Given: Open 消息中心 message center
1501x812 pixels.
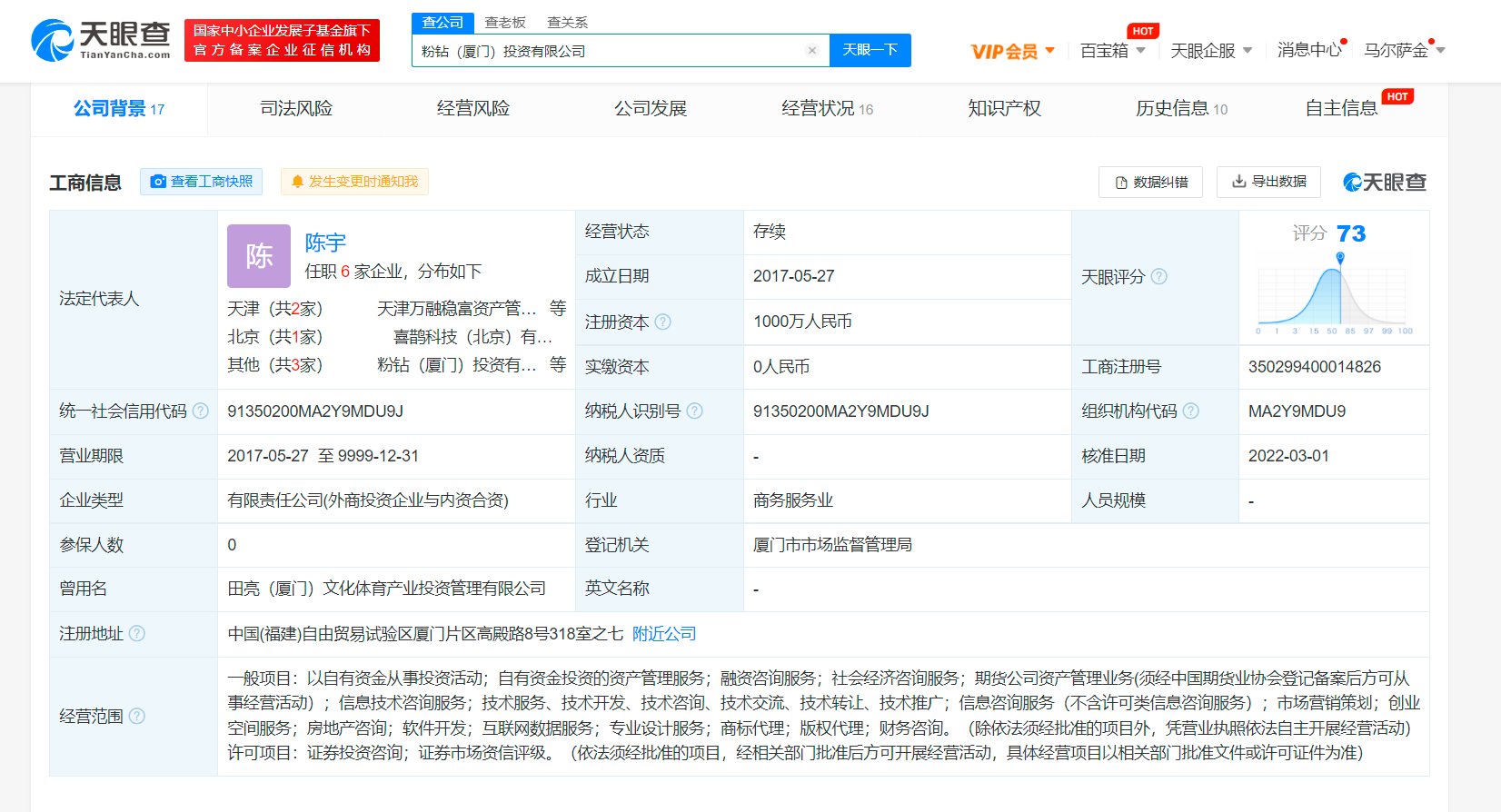Looking at the screenshot, I should pos(1308,51).
